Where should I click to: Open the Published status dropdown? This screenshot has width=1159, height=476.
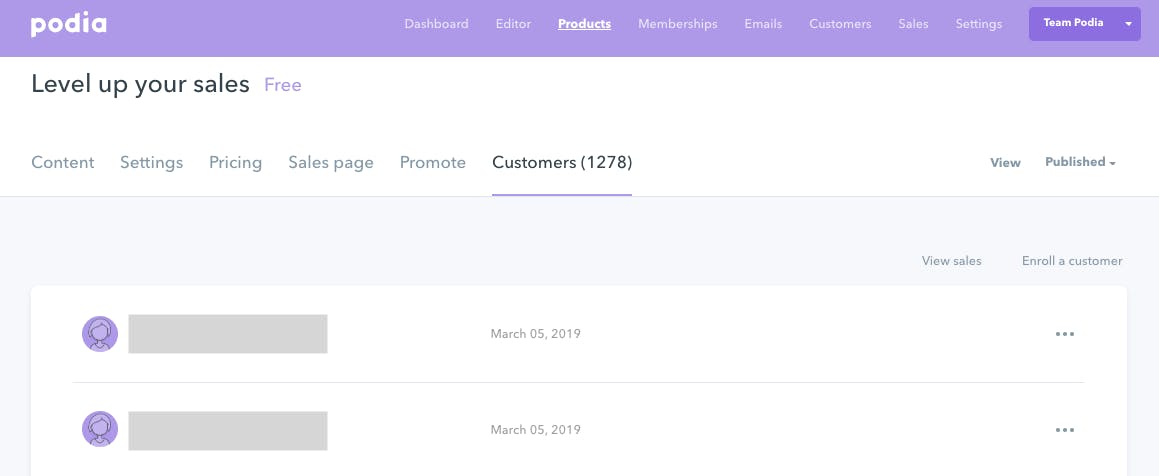click(1080, 162)
